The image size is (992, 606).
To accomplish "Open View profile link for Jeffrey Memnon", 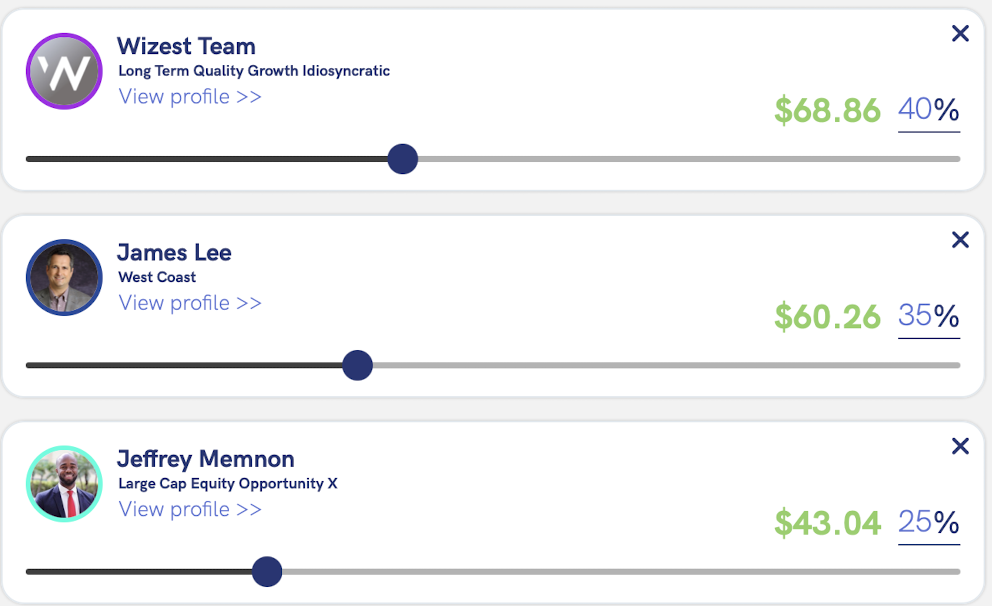I will click(x=190, y=509).
